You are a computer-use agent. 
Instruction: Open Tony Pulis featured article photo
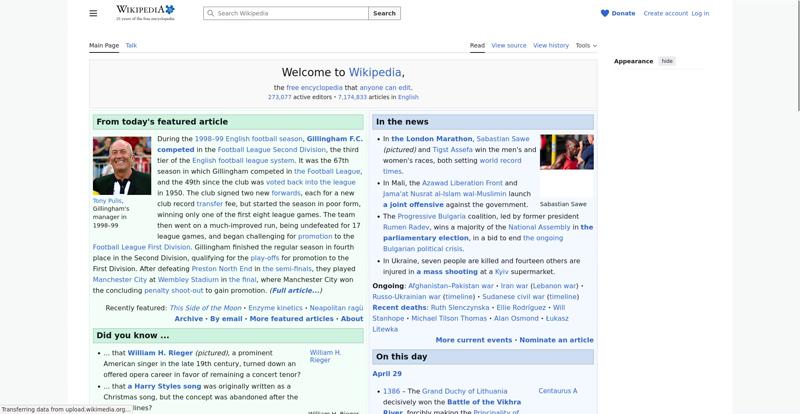(121, 165)
